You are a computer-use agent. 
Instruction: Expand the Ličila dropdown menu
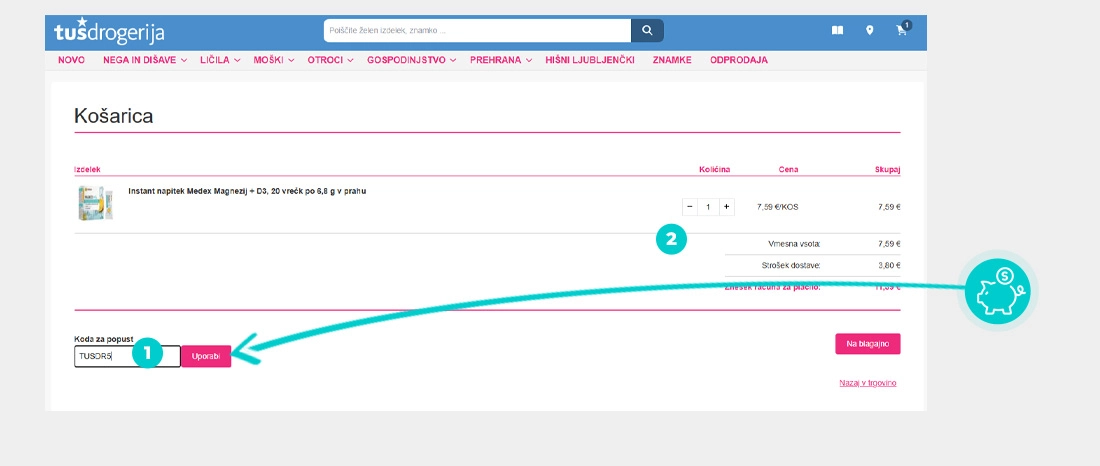[x=220, y=60]
